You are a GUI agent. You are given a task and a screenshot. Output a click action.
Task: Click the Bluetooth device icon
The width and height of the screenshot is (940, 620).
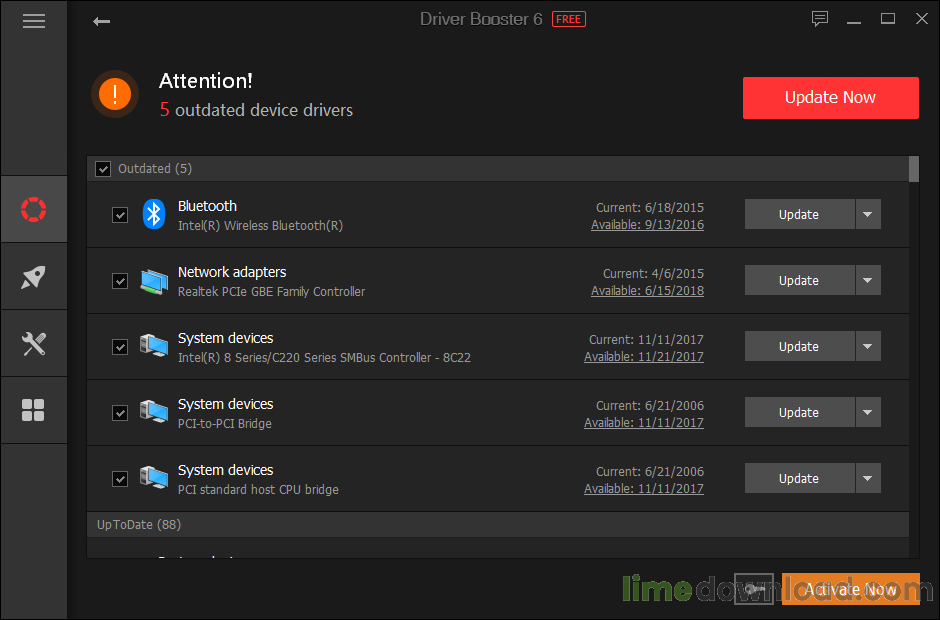click(153, 214)
